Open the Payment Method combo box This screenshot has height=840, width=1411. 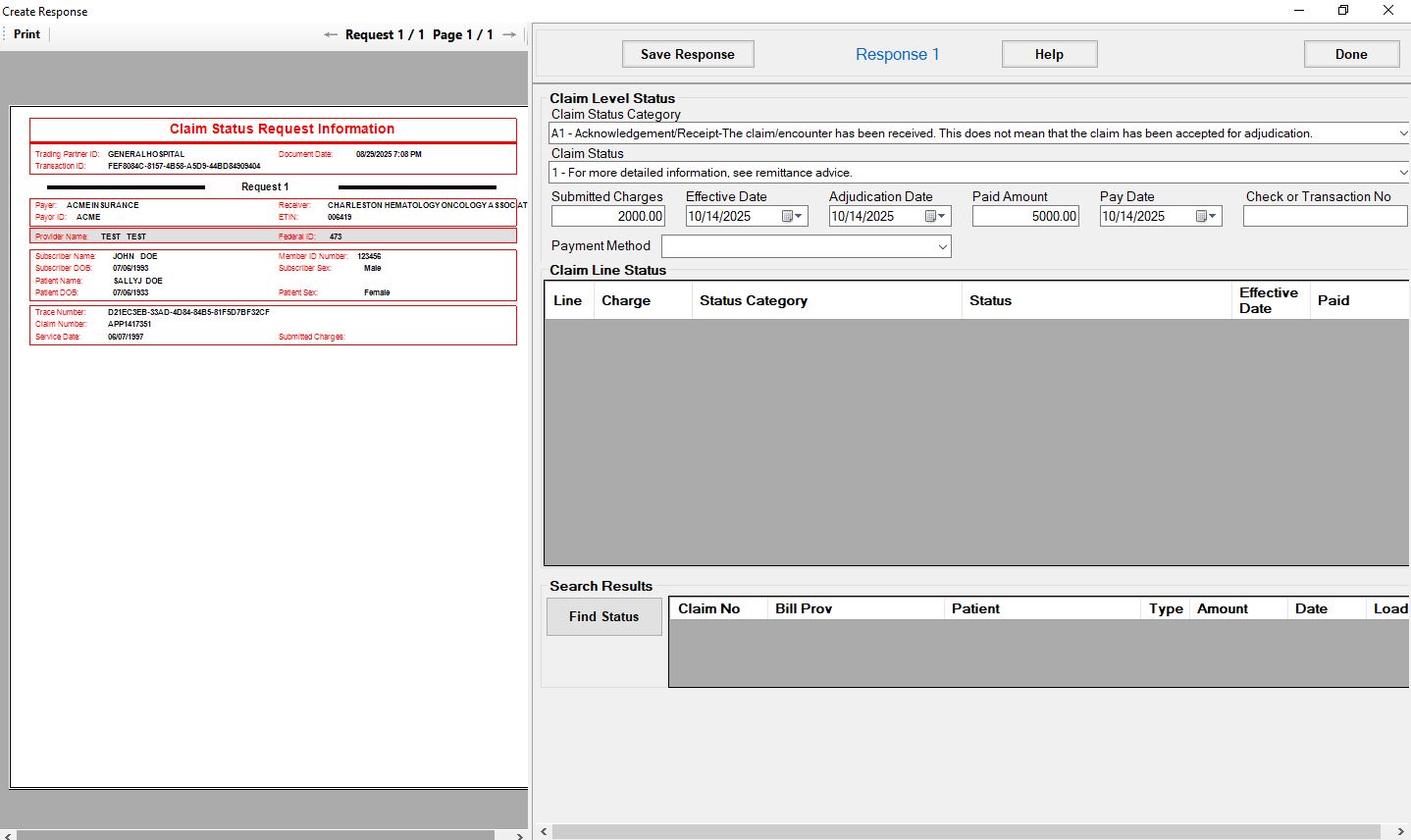coord(807,246)
